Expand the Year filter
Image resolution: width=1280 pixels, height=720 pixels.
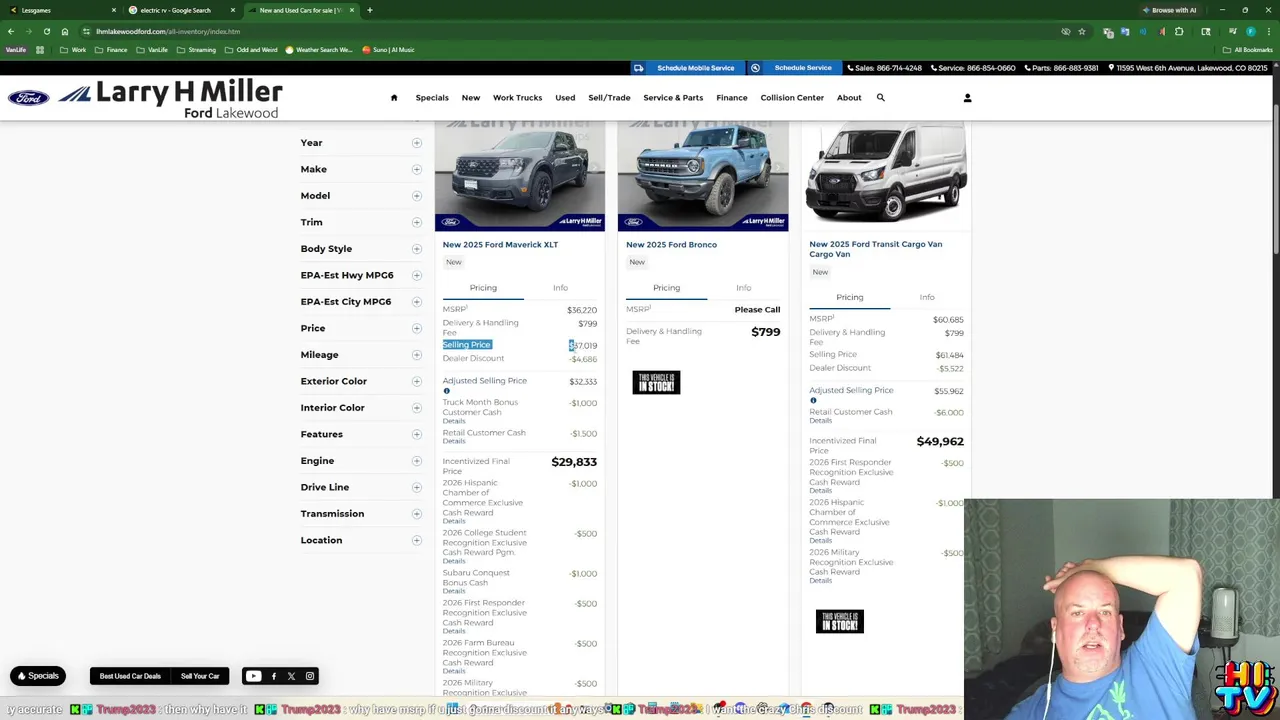[361, 143]
